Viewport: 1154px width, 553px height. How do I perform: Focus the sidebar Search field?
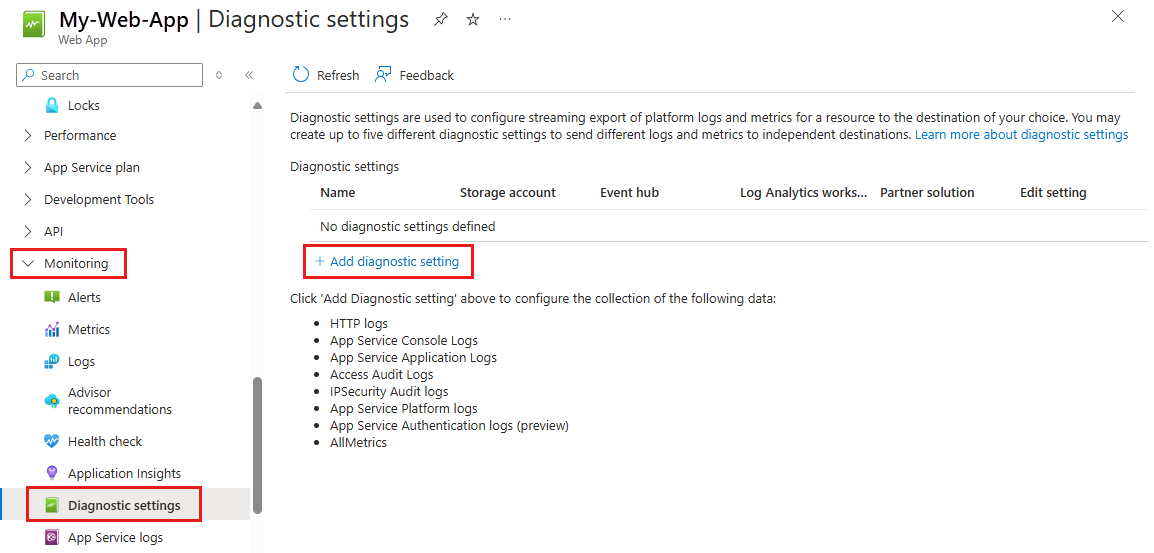110,75
